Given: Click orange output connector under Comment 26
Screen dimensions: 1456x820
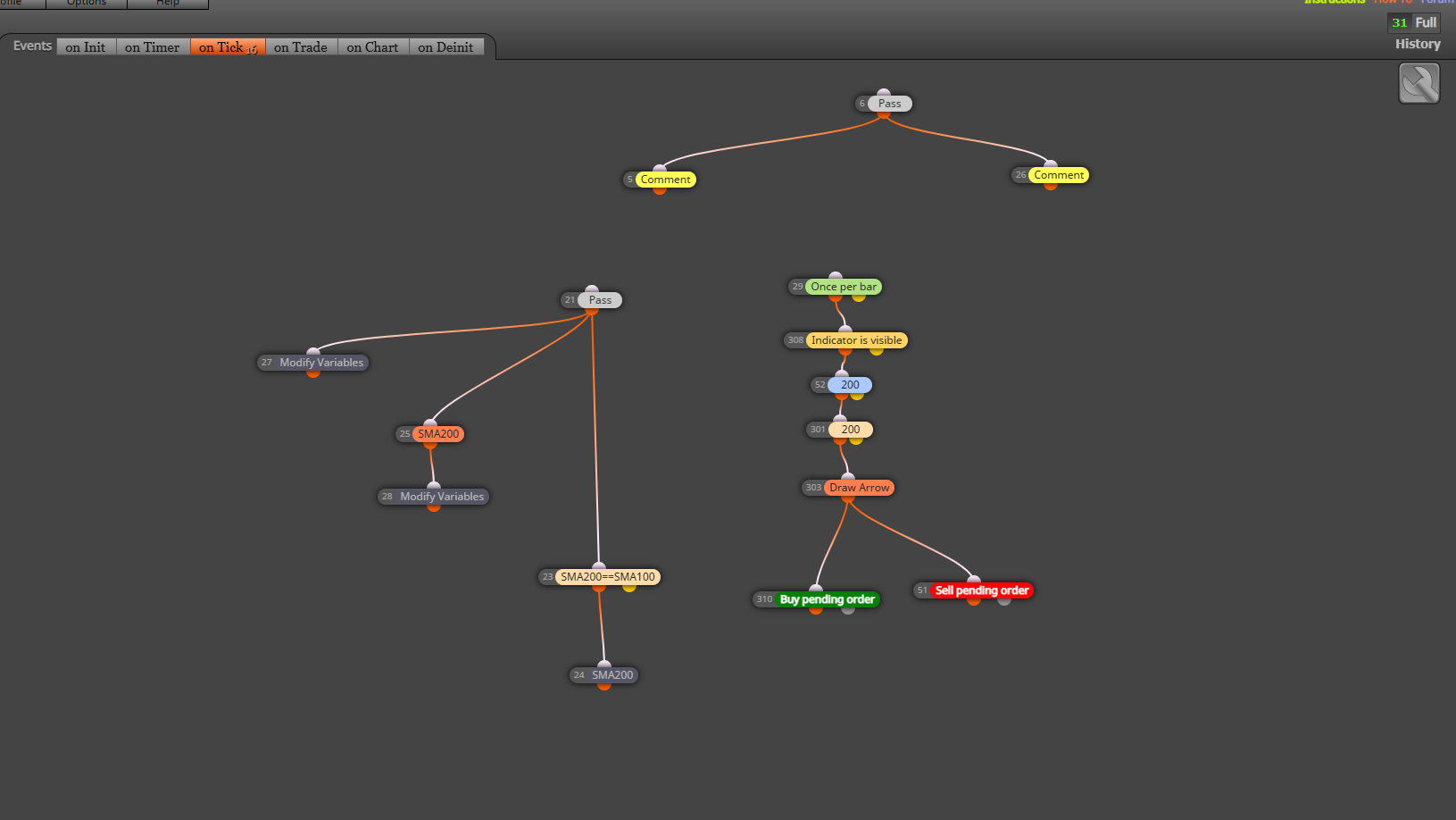Looking at the screenshot, I should [1051, 186].
